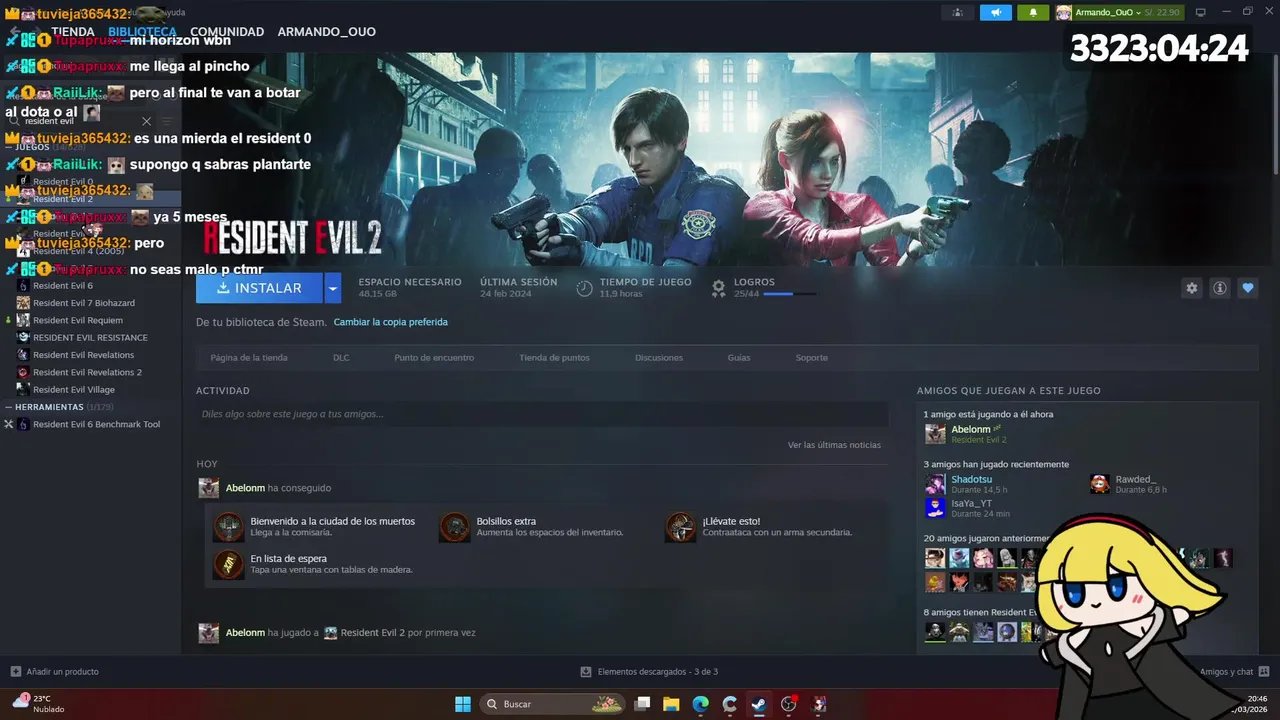The width and height of the screenshot is (1280, 720).
Task: Open File Explorer from taskbar
Action: tap(671, 704)
